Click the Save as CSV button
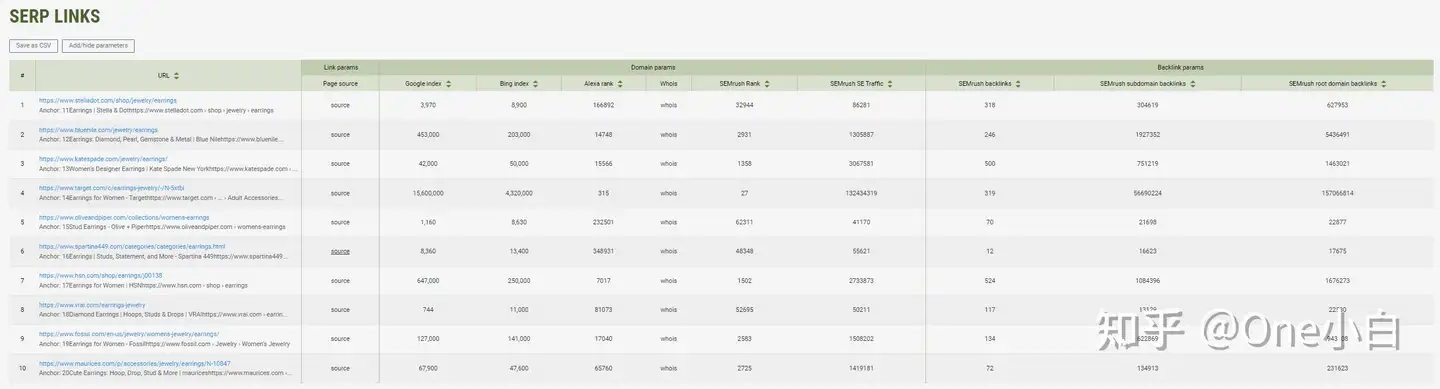The width and height of the screenshot is (1440, 389). pos(33,46)
